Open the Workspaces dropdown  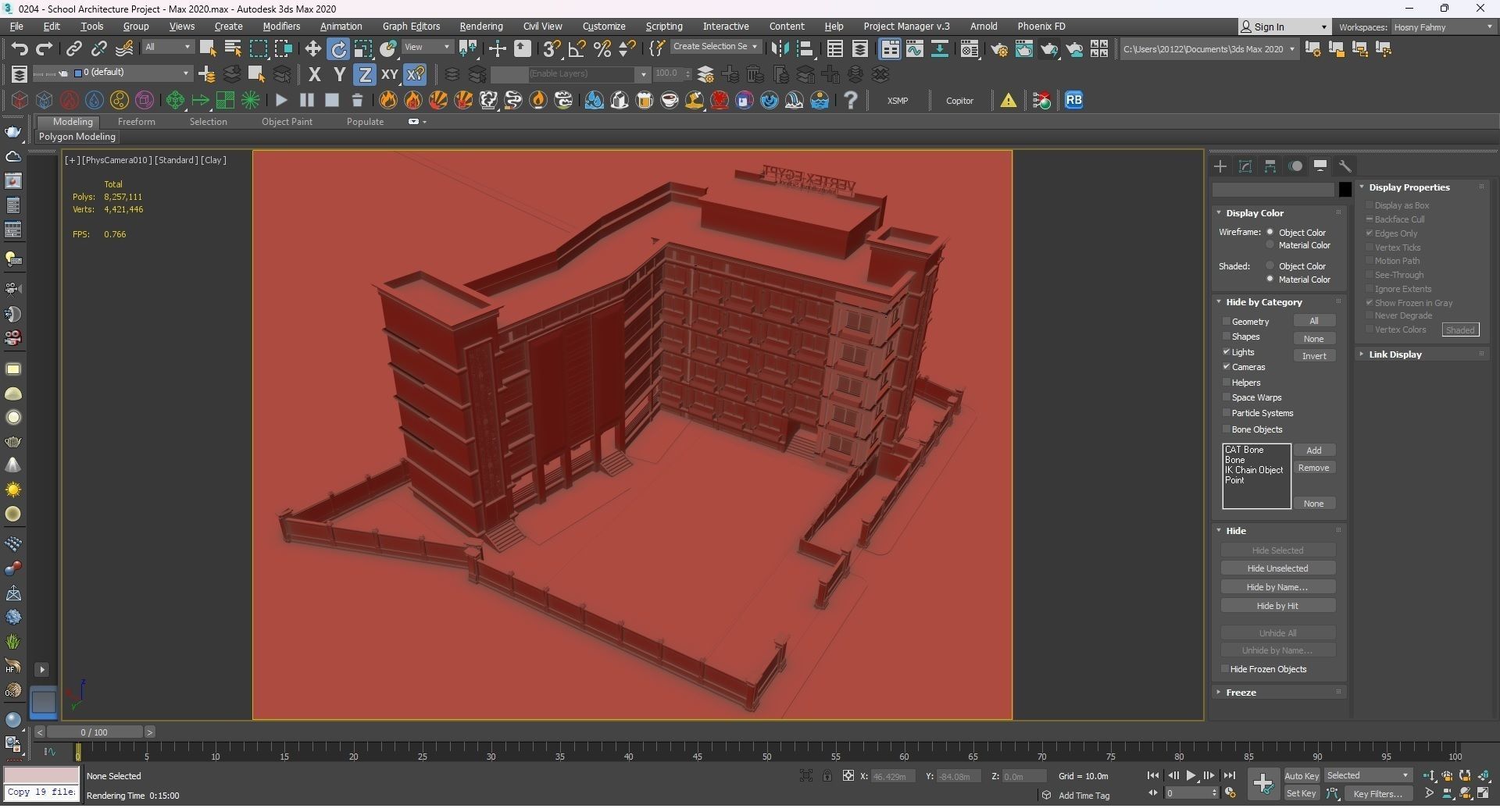pyautogui.click(x=1443, y=27)
